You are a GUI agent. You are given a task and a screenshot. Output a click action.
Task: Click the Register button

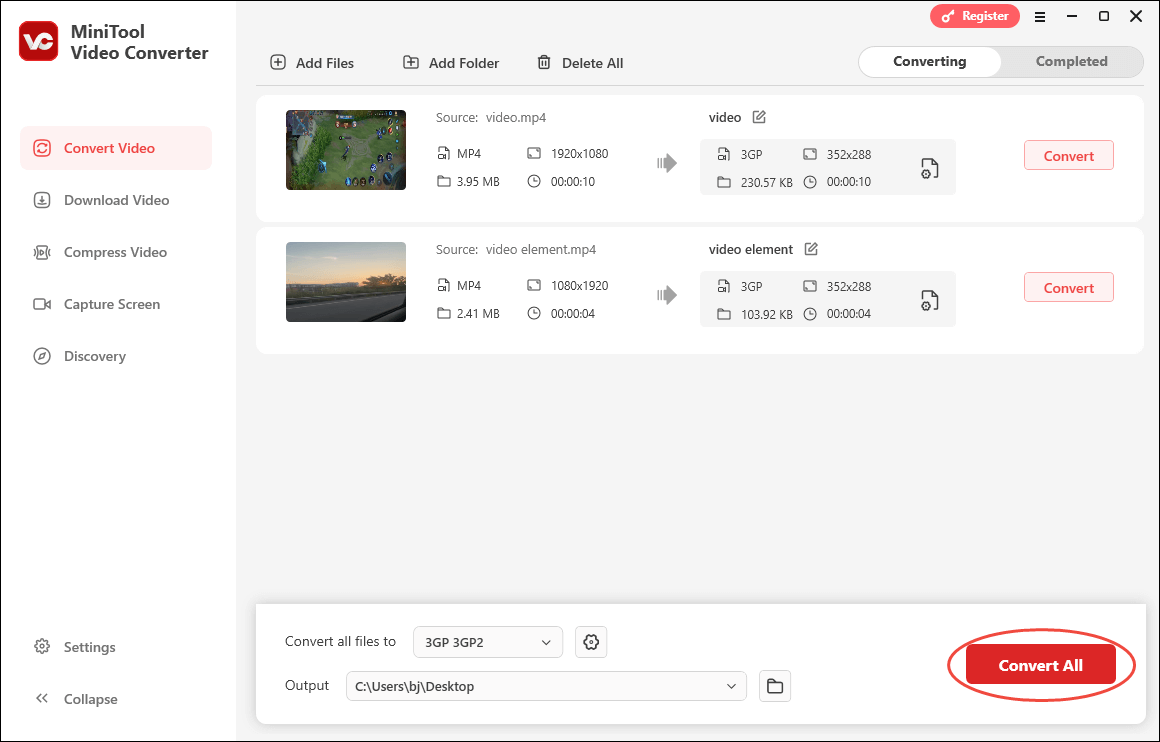point(975,16)
